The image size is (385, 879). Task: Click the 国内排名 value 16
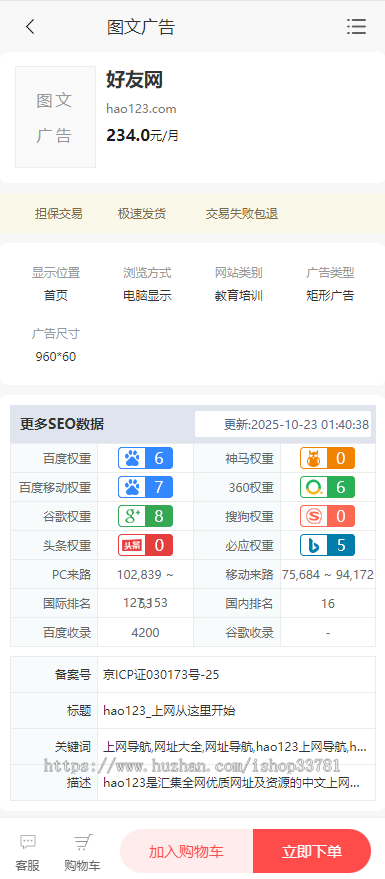[328, 604]
